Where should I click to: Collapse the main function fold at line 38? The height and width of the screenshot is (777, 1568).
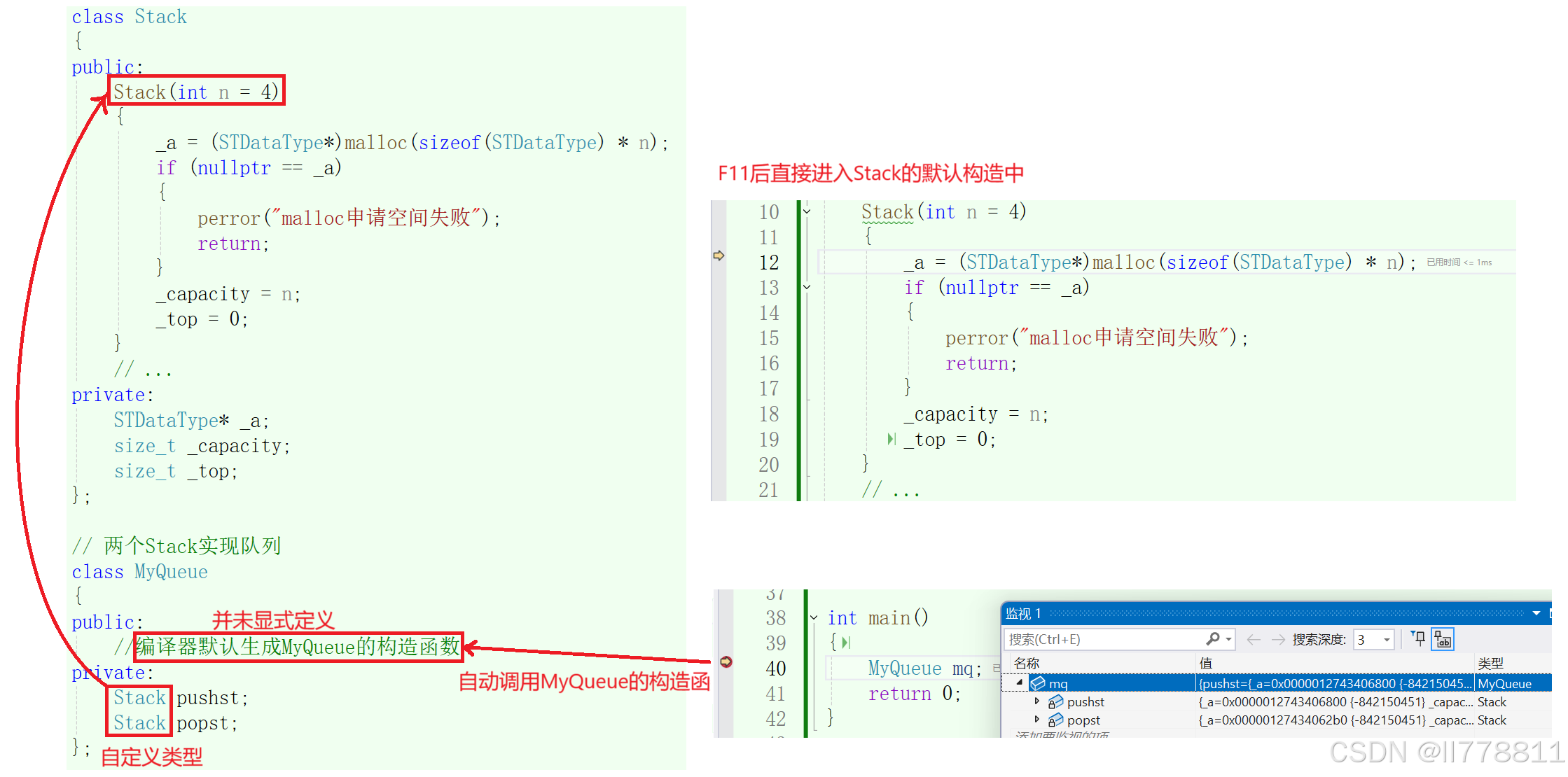pyautogui.click(x=814, y=617)
